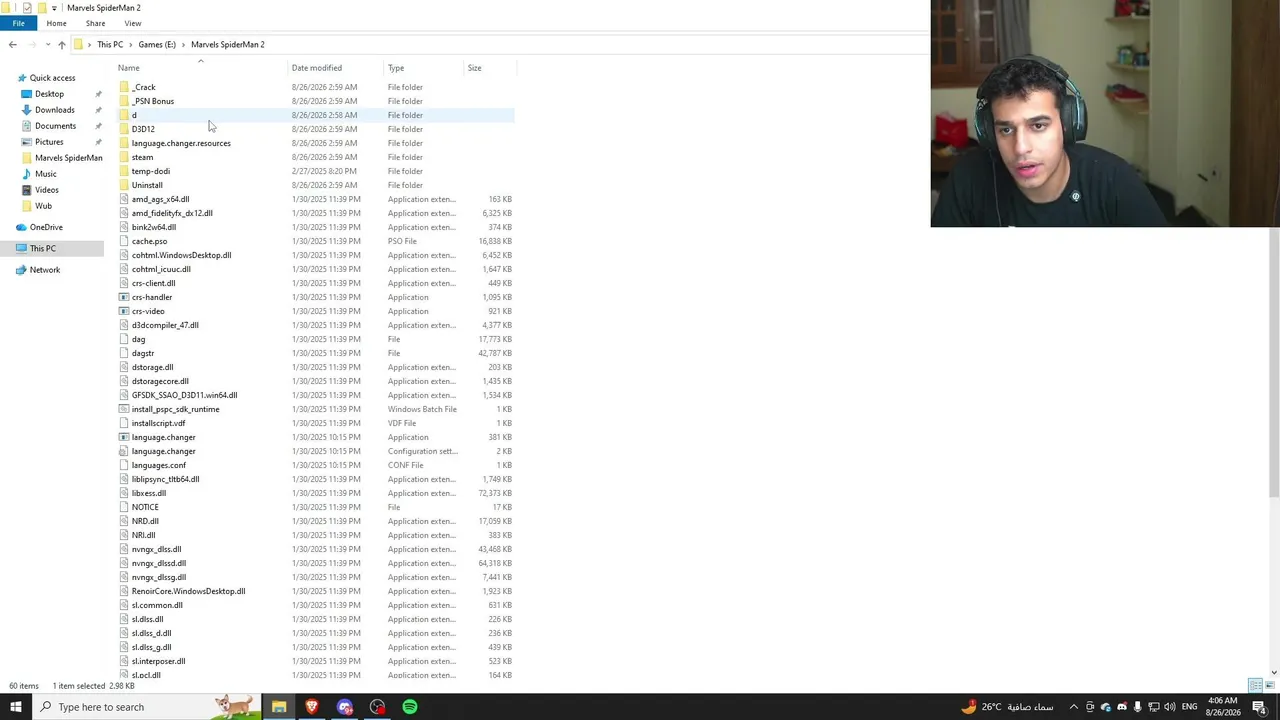Select file installscript.vdf
Image resolution: width=1280 pixels, height=720 pixels.
point(158,423)
